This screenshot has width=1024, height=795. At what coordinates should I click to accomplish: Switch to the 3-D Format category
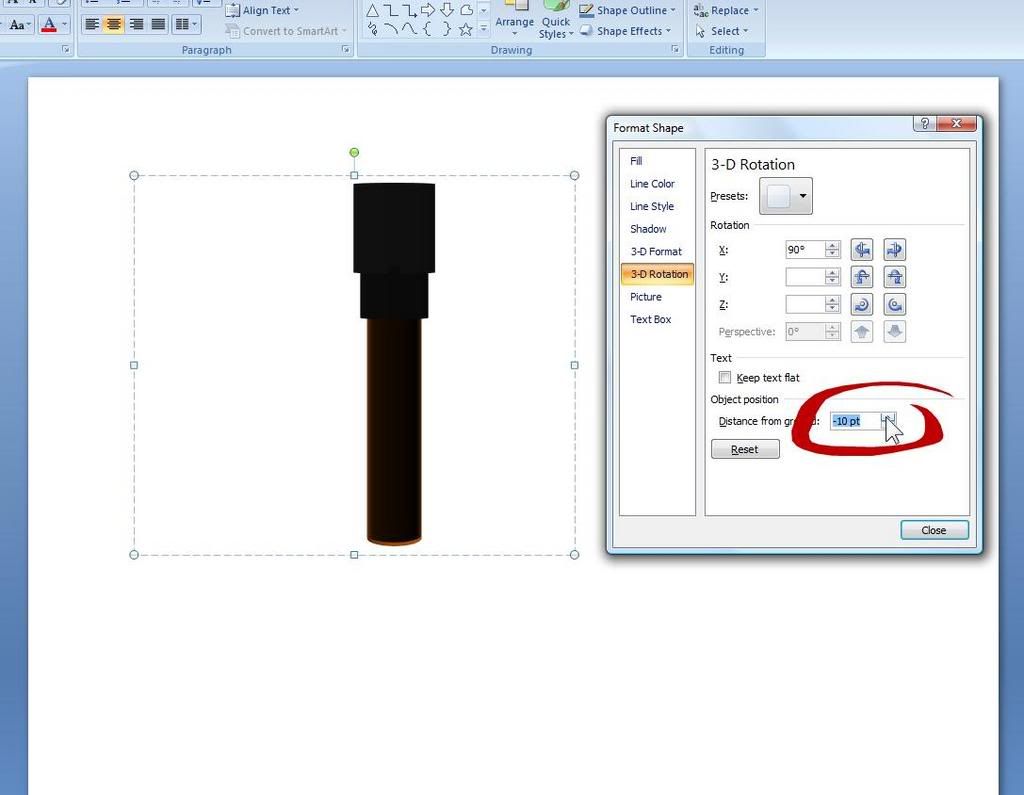click(x=656, y=251)
